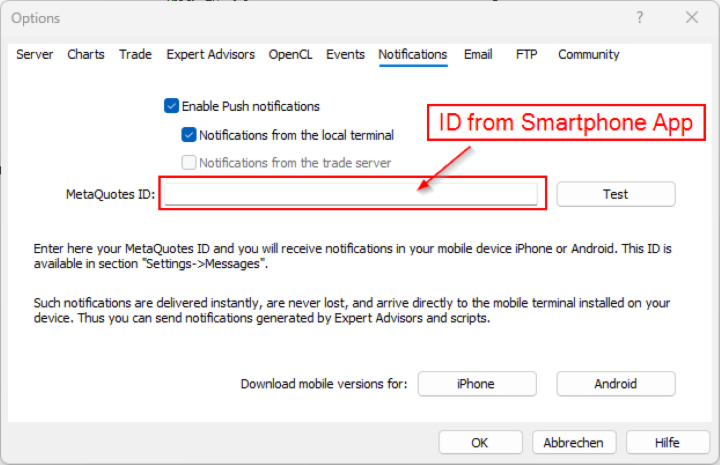Toggle Notifications from the local terminal
This screenshot has height=465, width=720.
(189, 135)
